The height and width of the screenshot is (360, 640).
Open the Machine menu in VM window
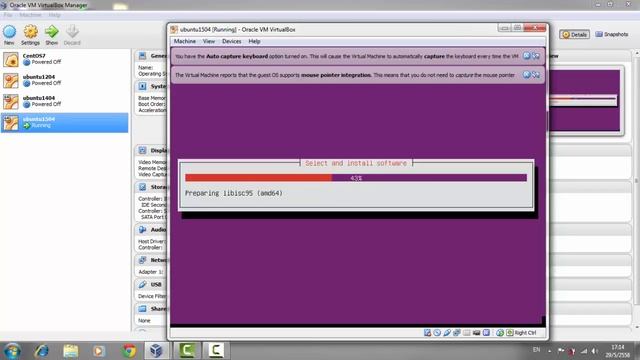click(184, 41)
